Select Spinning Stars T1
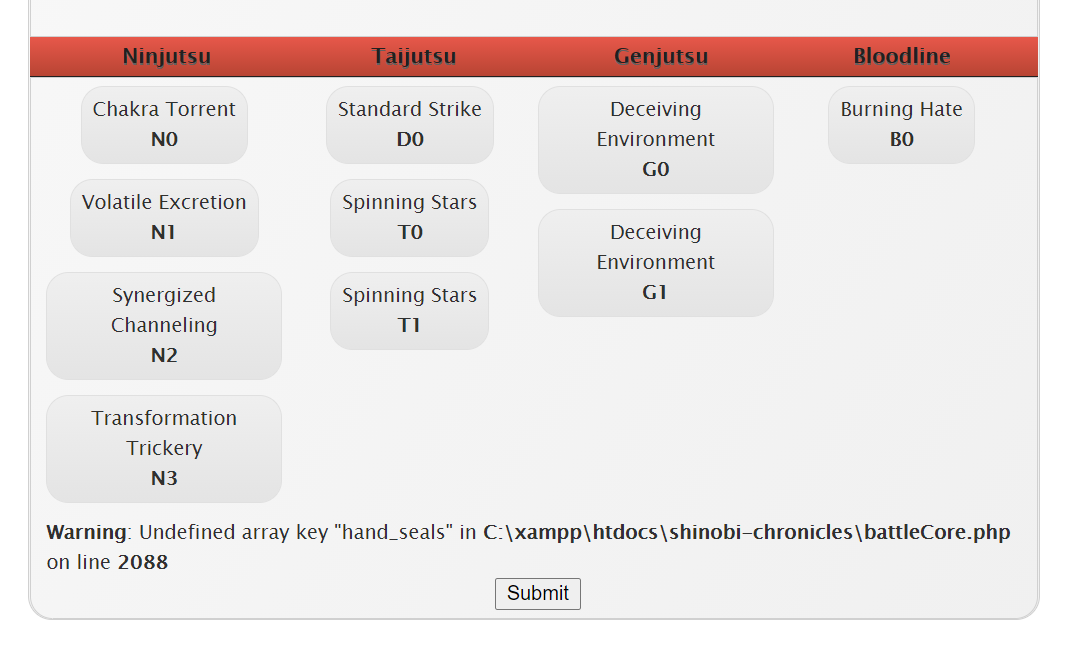 tap(409, 310)
